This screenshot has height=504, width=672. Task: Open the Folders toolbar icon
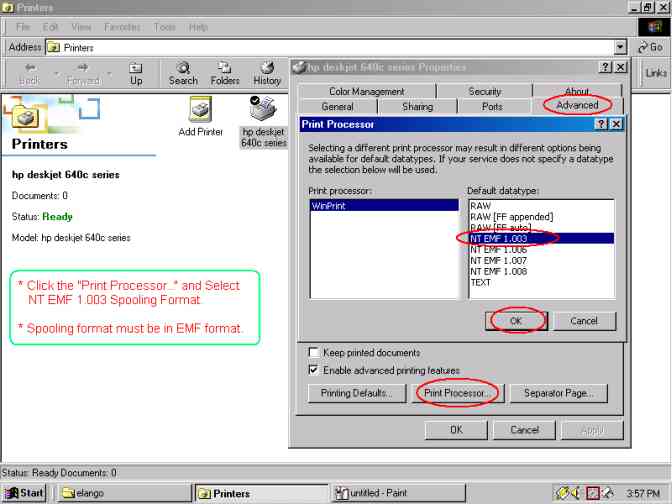click(225, 73)
